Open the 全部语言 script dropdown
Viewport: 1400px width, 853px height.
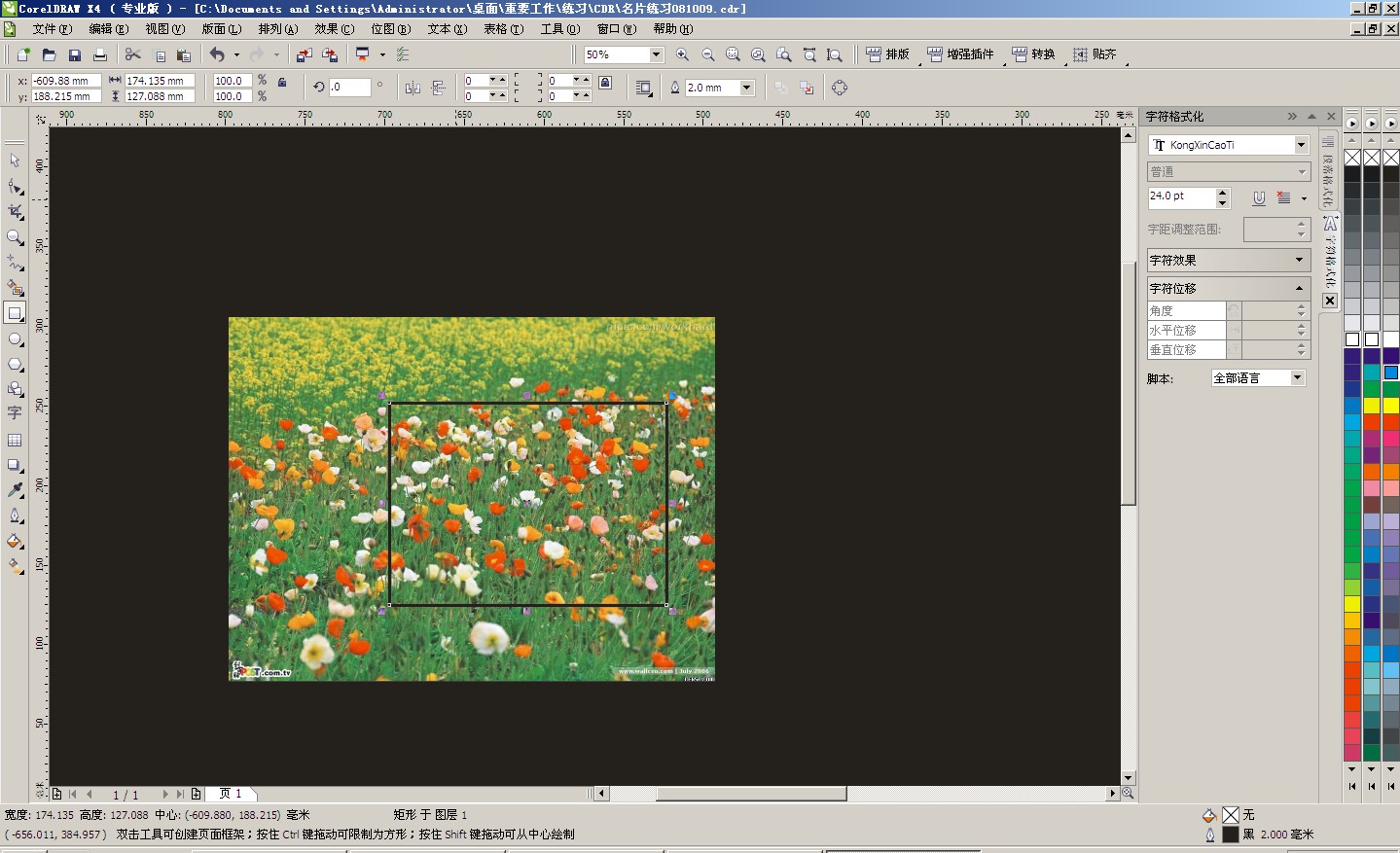(1297, 378)
